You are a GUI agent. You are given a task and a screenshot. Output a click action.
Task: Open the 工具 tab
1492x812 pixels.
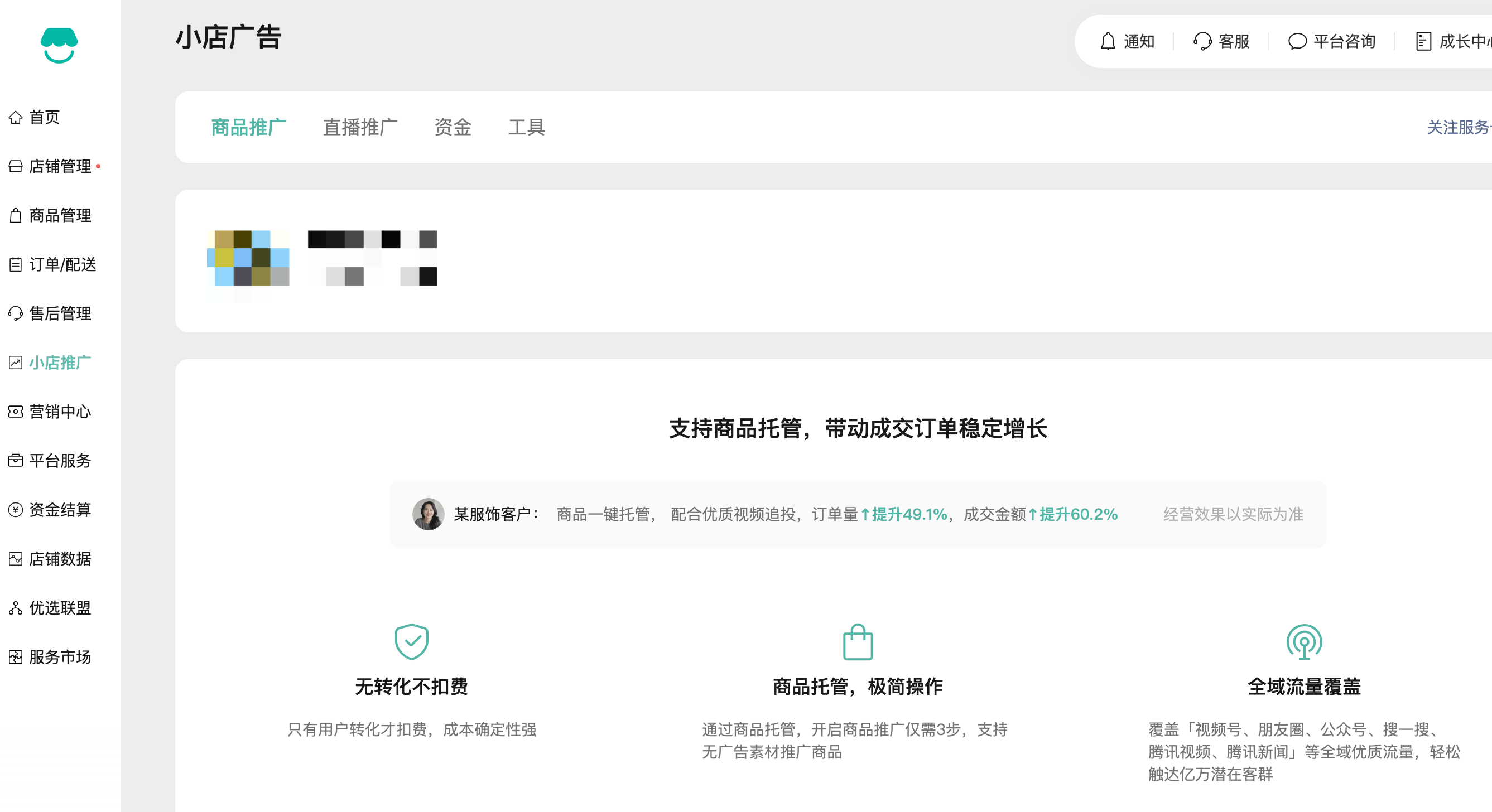(526, 127)
